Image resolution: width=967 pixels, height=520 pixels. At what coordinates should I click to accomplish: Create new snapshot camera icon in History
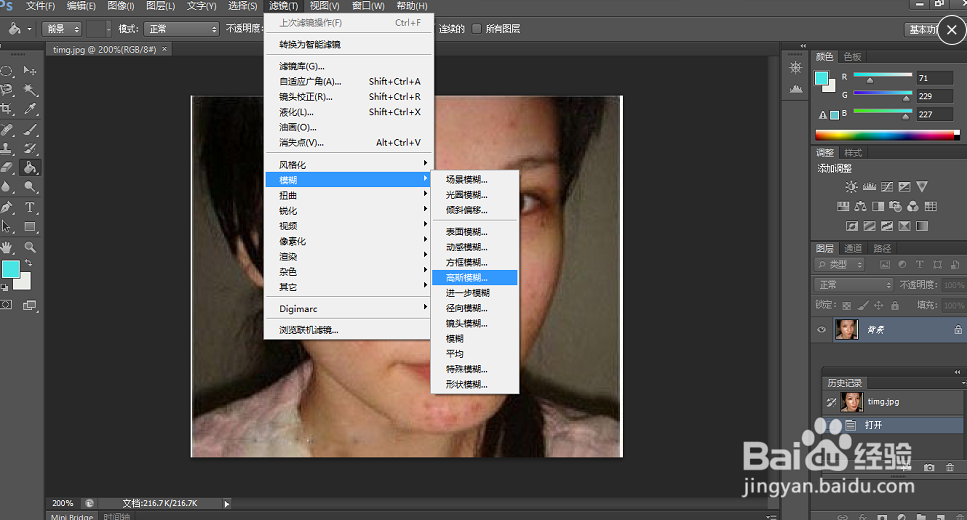pyautogui.click(x=929, y=468)
